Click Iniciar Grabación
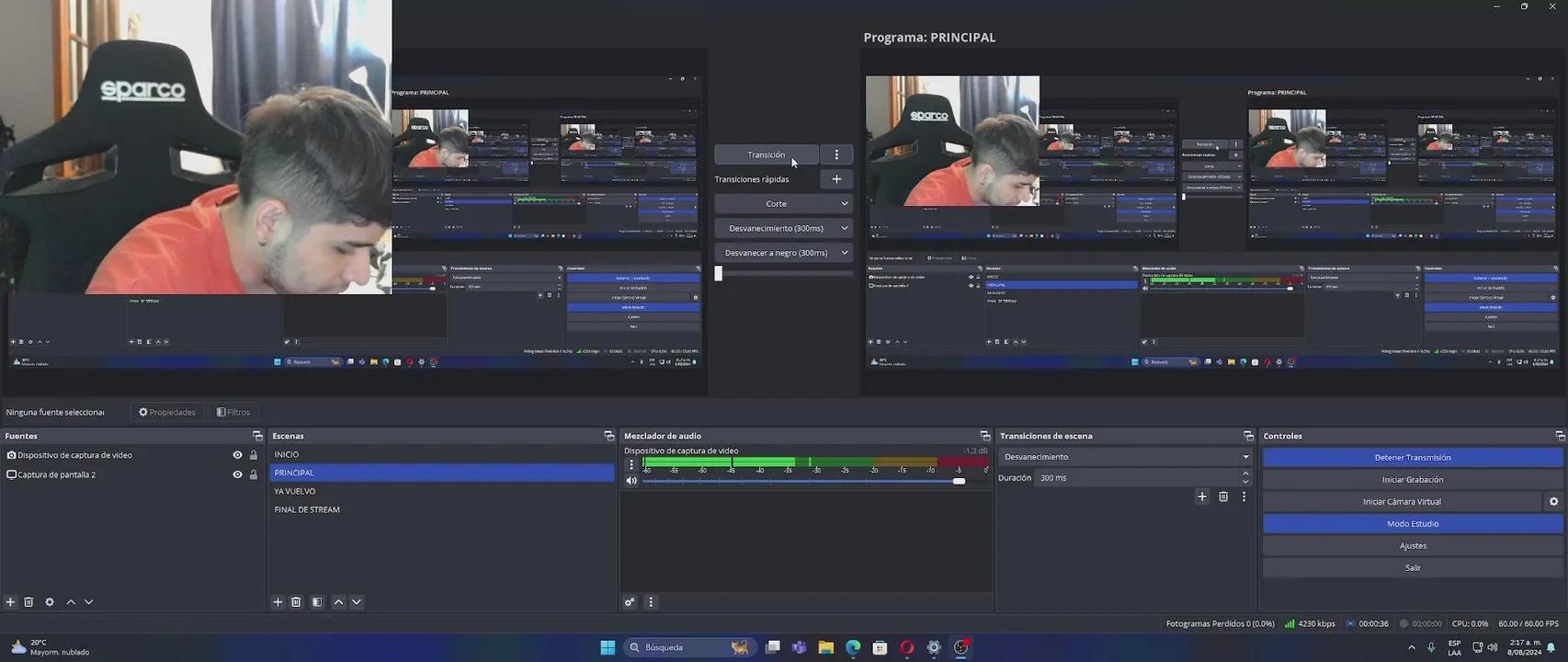This screenshot has width=1568, height=662. click(x=1413, y=480)
